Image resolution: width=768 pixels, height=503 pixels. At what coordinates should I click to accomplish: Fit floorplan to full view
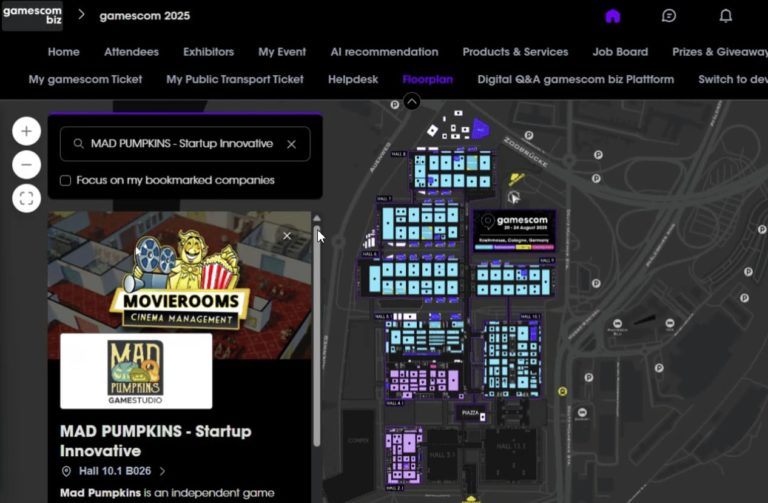26,198
